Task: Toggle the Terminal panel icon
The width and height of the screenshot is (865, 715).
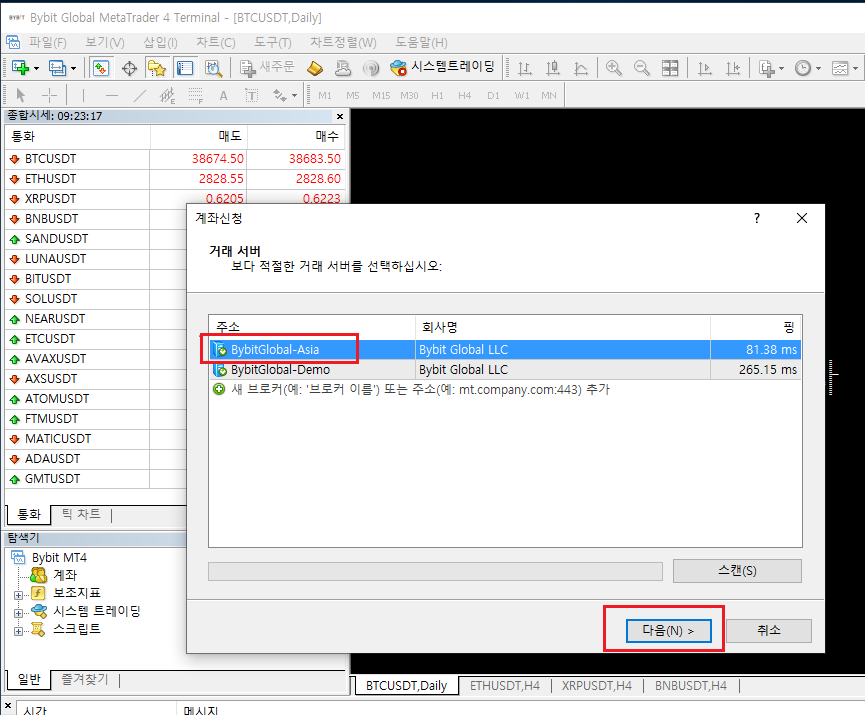Action: [x=185, y=68]
